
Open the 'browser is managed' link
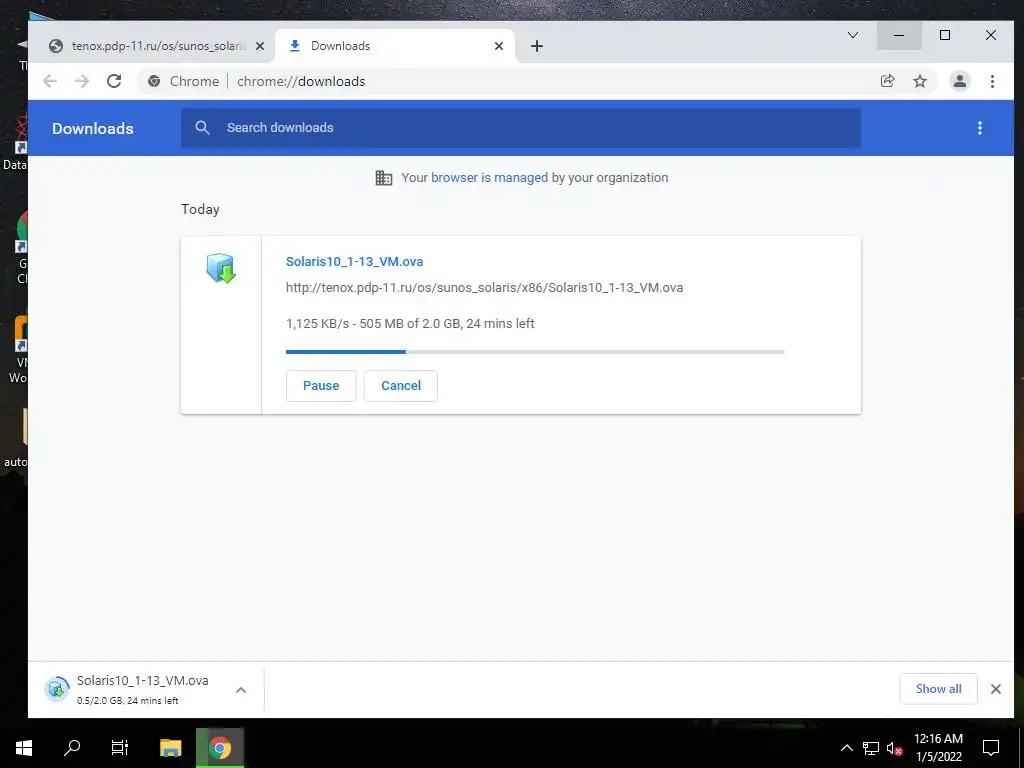click(x=489, y=178)
